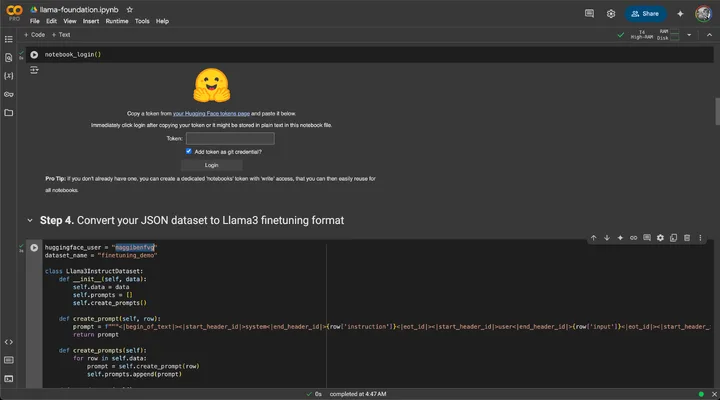Click the Gemini sparkle icon in cell toolbar
720x400 pixels.
tap(620, 238)
